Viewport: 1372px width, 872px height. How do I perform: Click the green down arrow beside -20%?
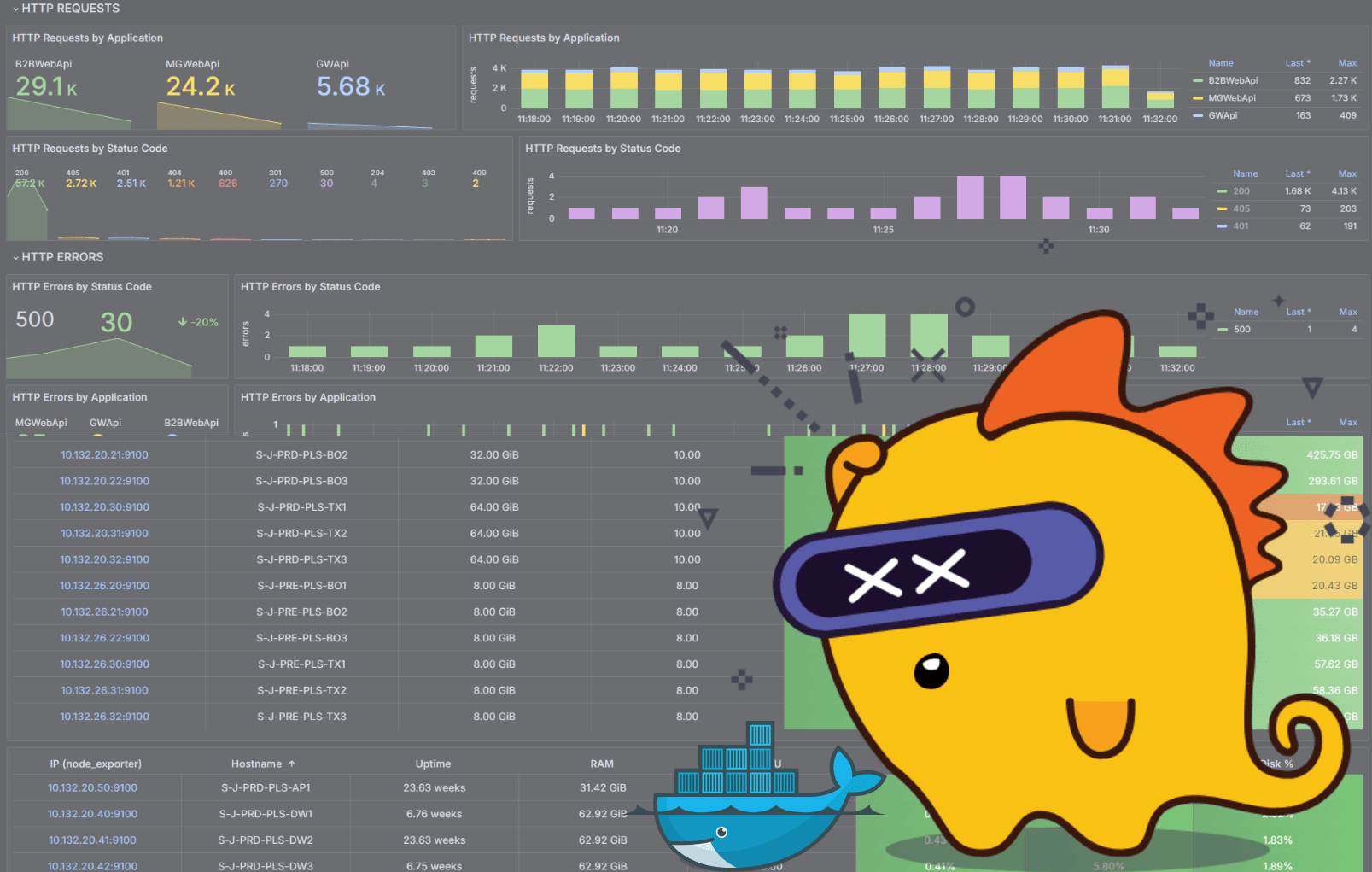tap(182, 322)
